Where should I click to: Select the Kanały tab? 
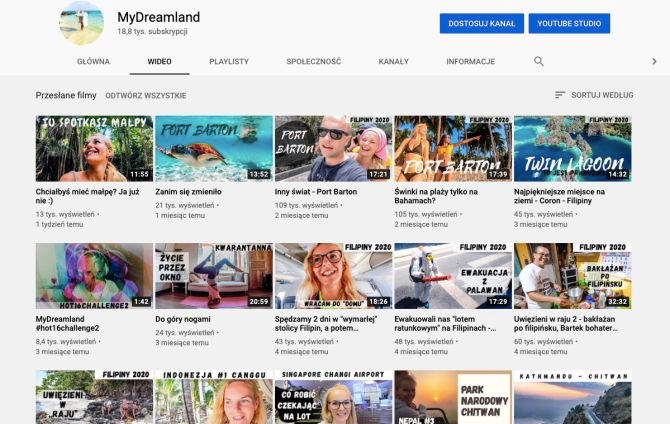[x=393, y=61]
